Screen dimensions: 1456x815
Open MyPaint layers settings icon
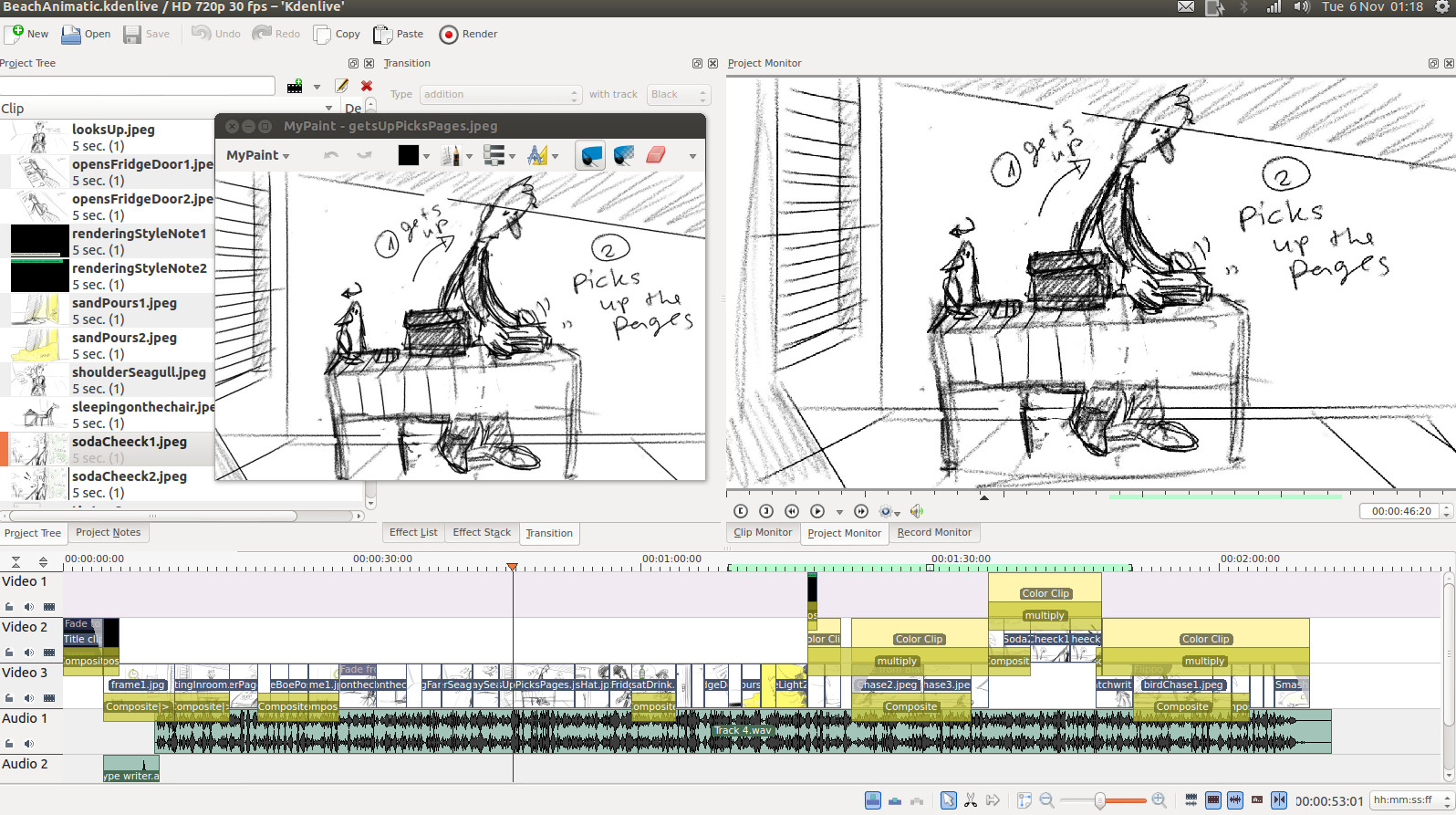point(494,156)
